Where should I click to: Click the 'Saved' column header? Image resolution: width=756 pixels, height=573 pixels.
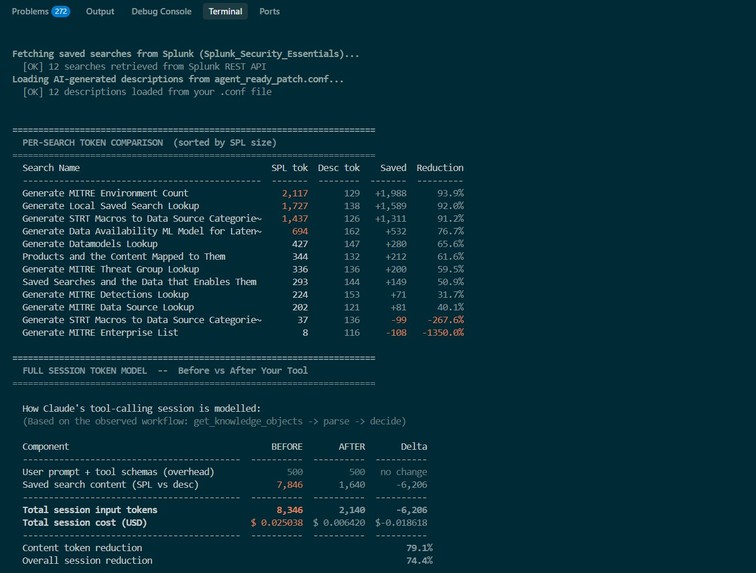click(x=393, y=168)
